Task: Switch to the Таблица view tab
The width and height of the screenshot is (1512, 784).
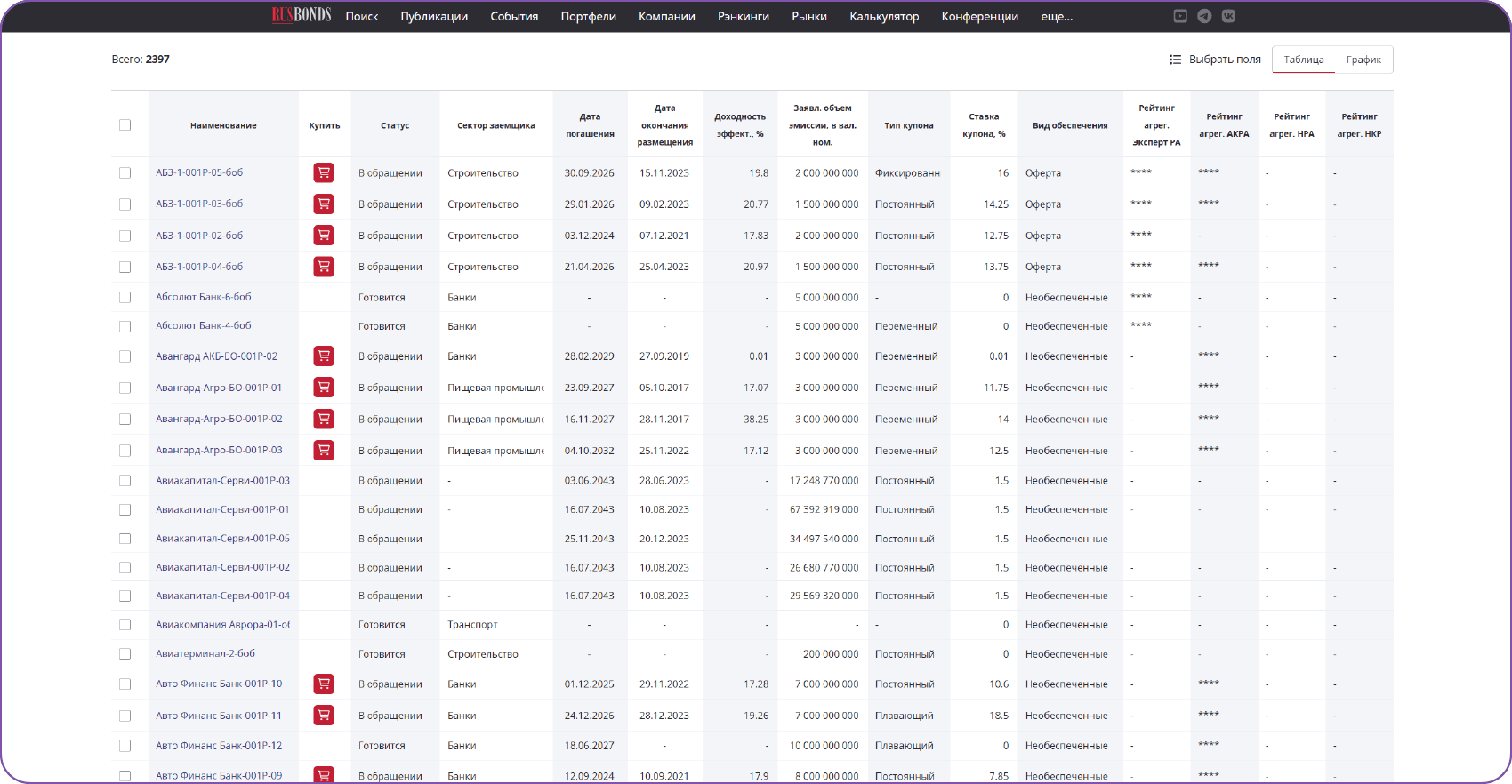Action: [x=1304, y=60]
